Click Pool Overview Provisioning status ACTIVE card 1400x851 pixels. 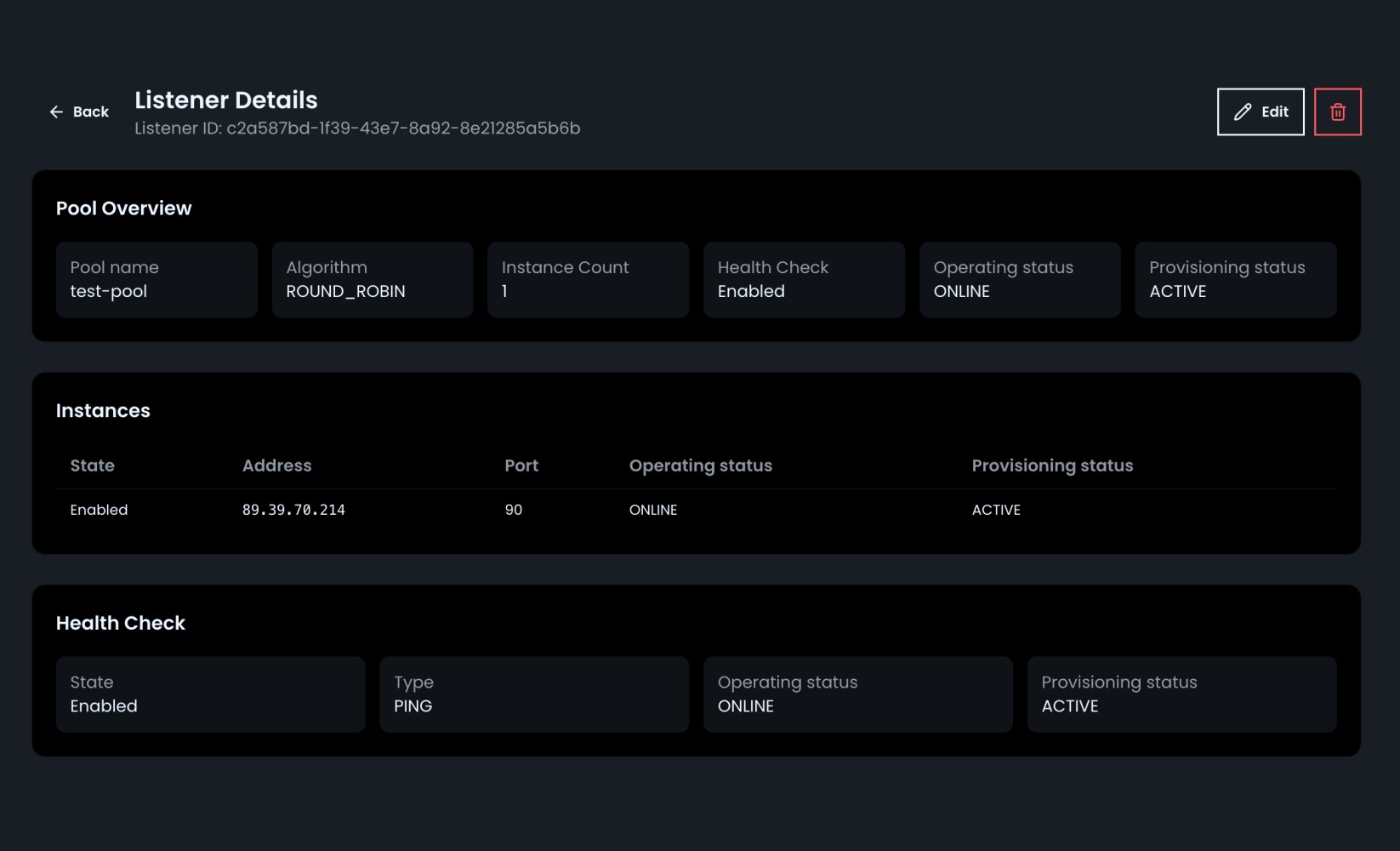click(x=1235, y=279)
